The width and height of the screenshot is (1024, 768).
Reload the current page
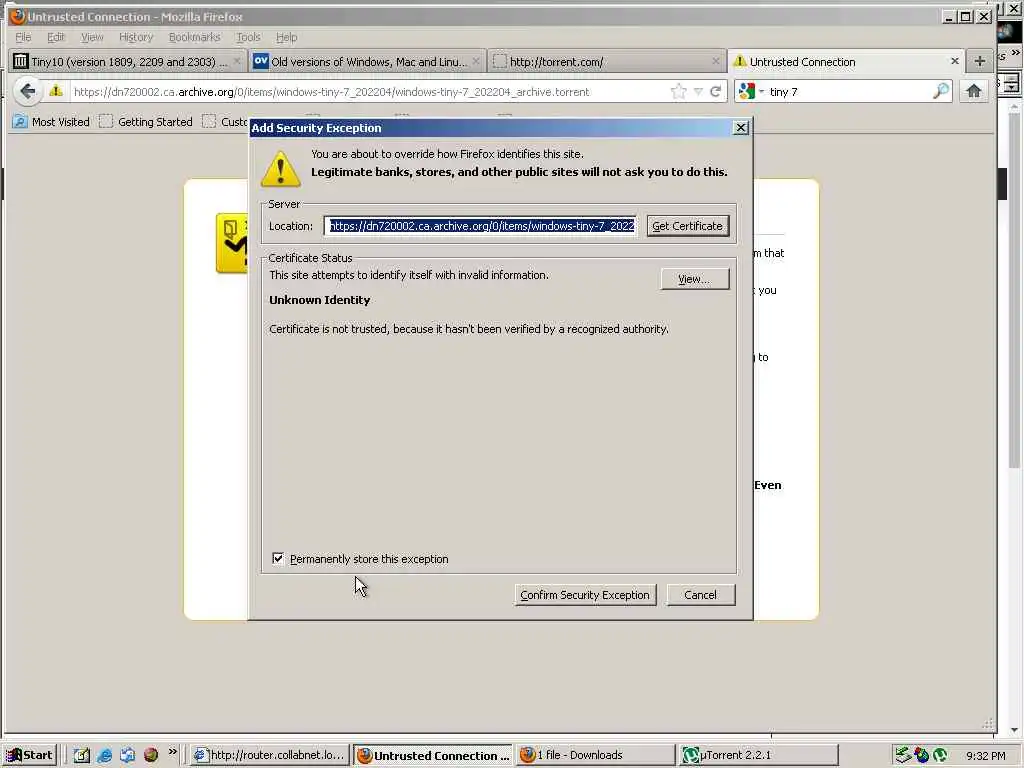pyautogui.click(x=716, y=91)
